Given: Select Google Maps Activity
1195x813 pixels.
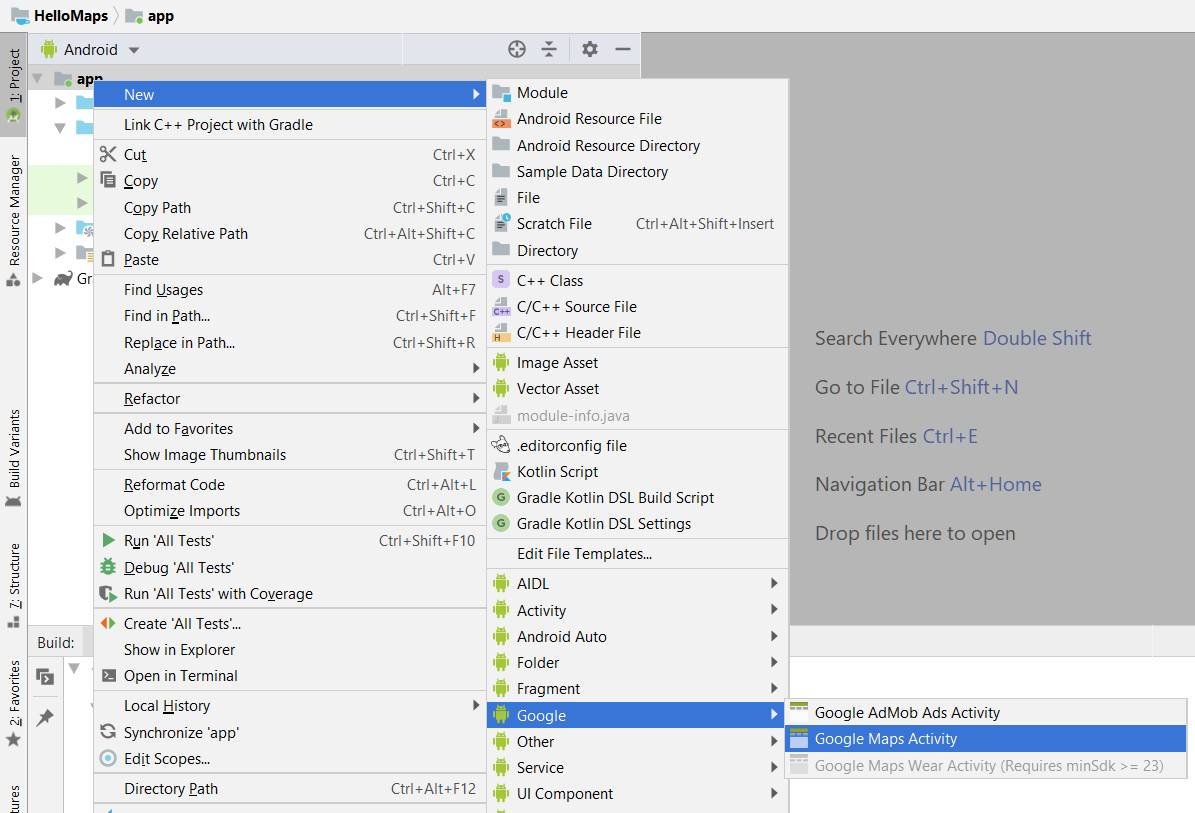Looking at the screenshot, I should click(x=985, y=738).
